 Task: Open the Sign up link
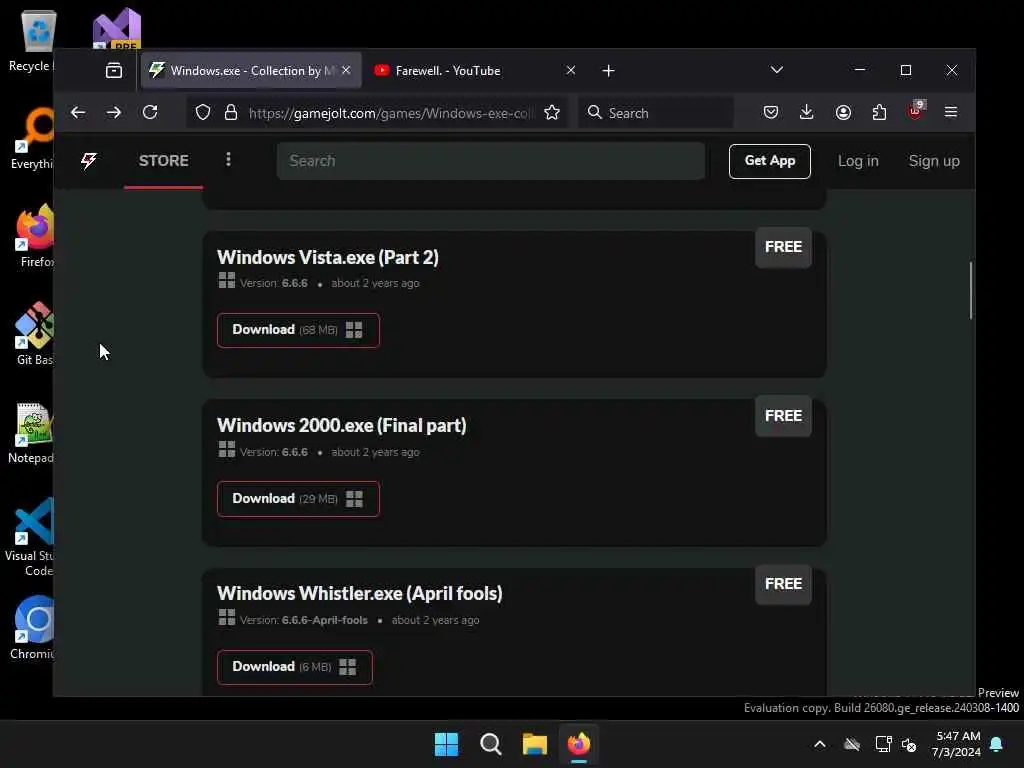tap(934, 161)
